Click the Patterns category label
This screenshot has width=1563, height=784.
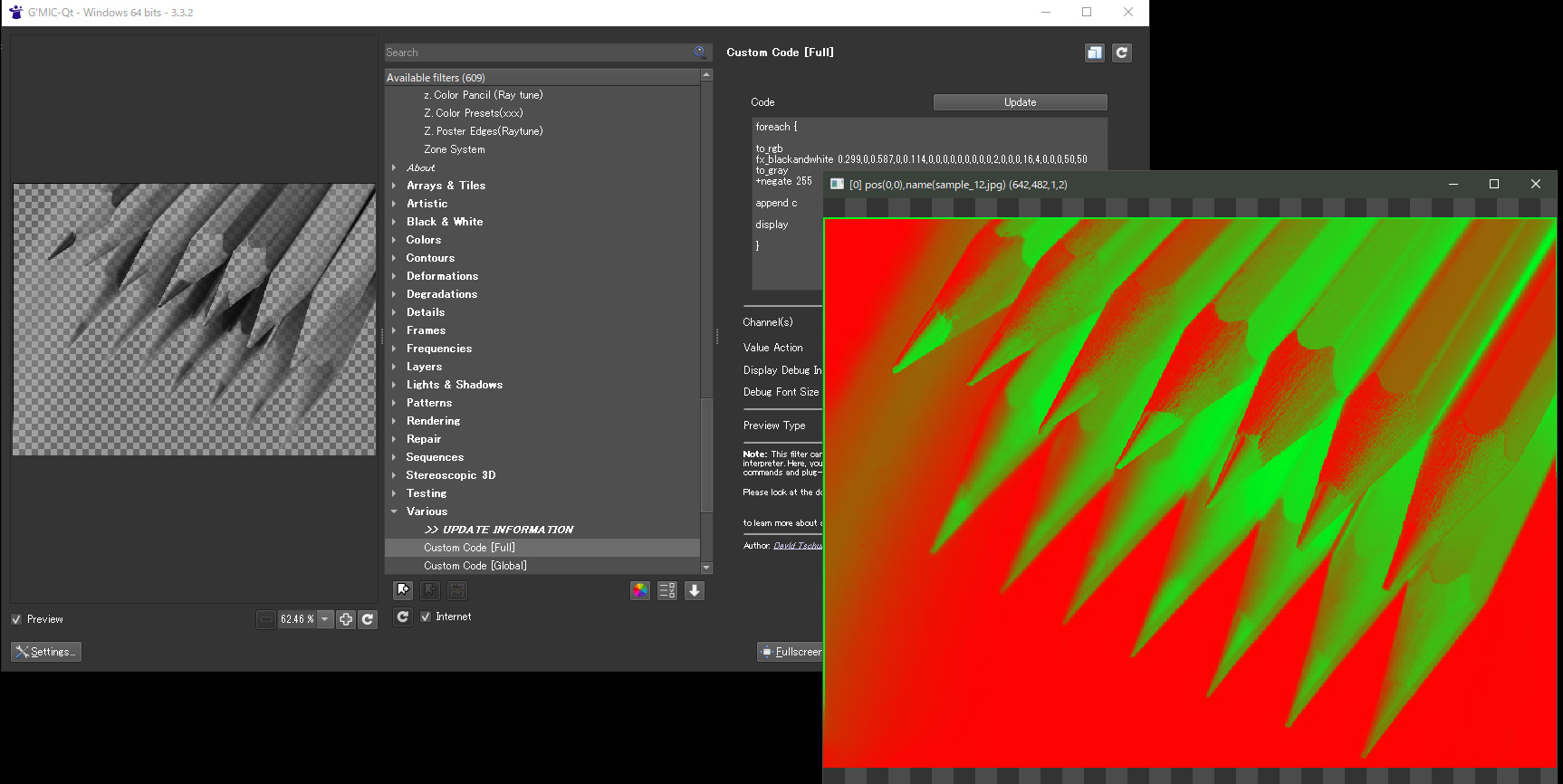click(429, 403)
